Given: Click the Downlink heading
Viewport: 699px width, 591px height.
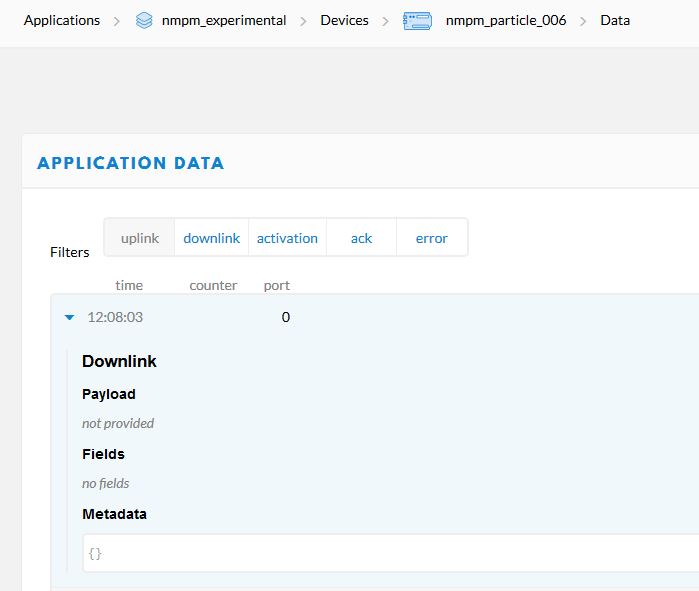Looking at the screenshot, I should click(119, 361).
